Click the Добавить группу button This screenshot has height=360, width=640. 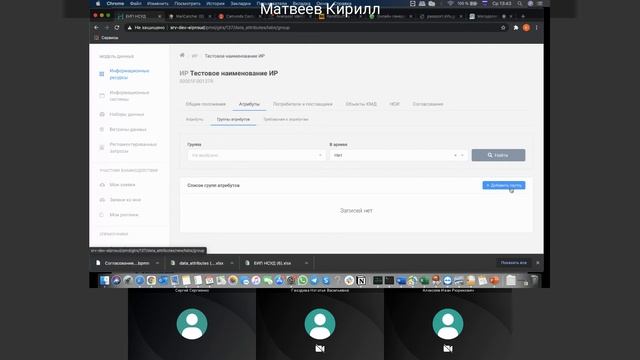[504, 185]
